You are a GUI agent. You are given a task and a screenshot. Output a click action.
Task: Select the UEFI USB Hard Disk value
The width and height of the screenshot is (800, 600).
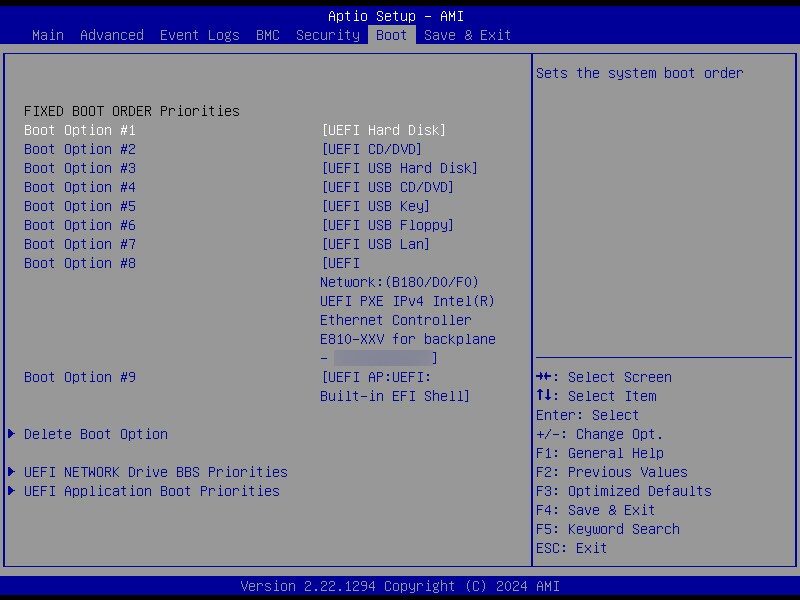pyautogui.click(x=399, y=168)
